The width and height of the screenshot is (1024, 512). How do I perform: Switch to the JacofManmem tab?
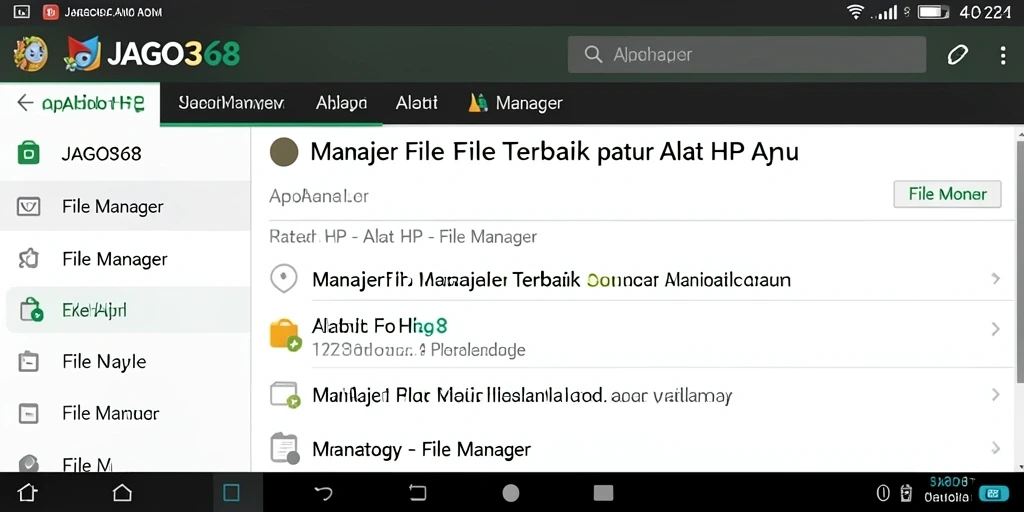click(x=231, y=103)
